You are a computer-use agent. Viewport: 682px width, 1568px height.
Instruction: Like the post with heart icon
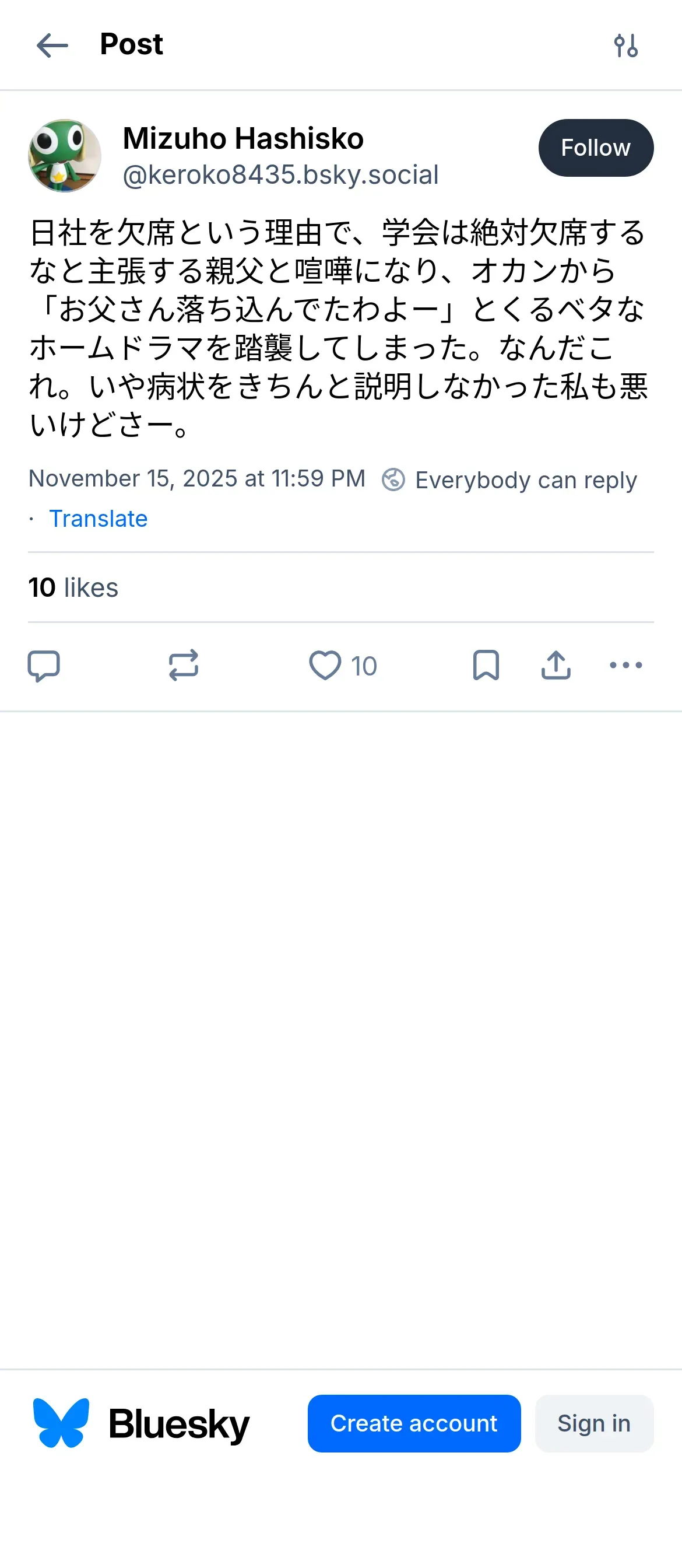[325, 666]
